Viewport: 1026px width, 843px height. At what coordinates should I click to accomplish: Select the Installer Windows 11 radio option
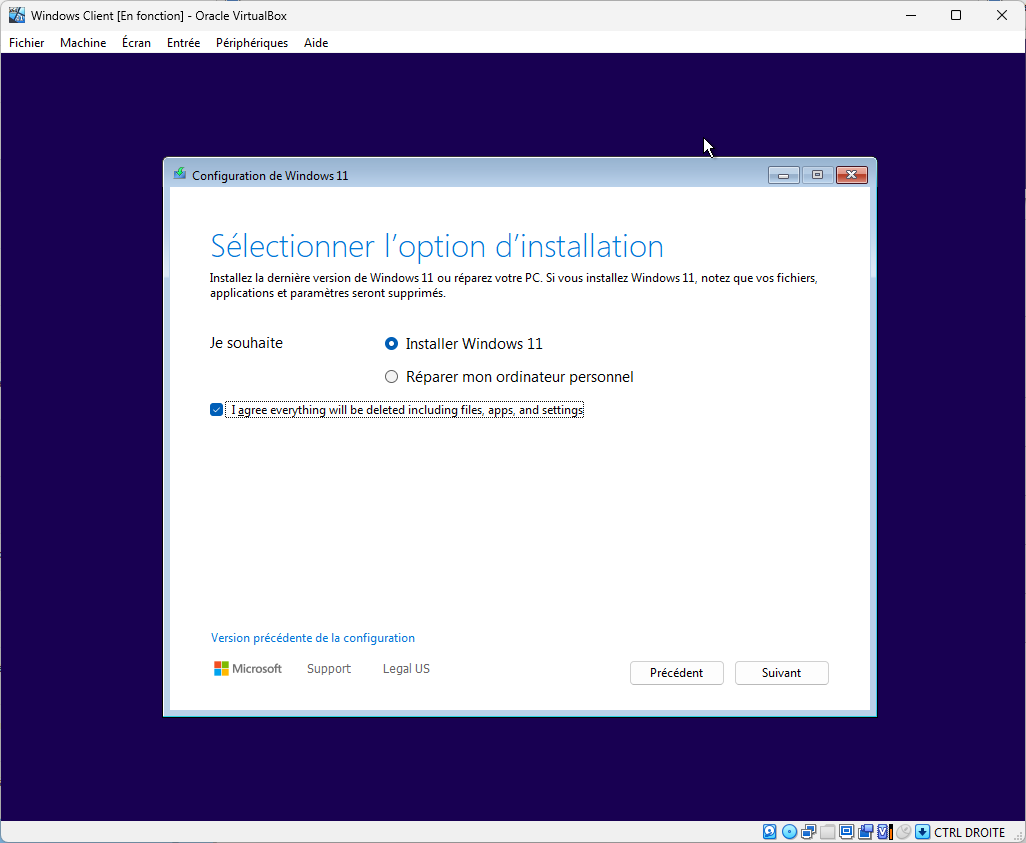391,344
